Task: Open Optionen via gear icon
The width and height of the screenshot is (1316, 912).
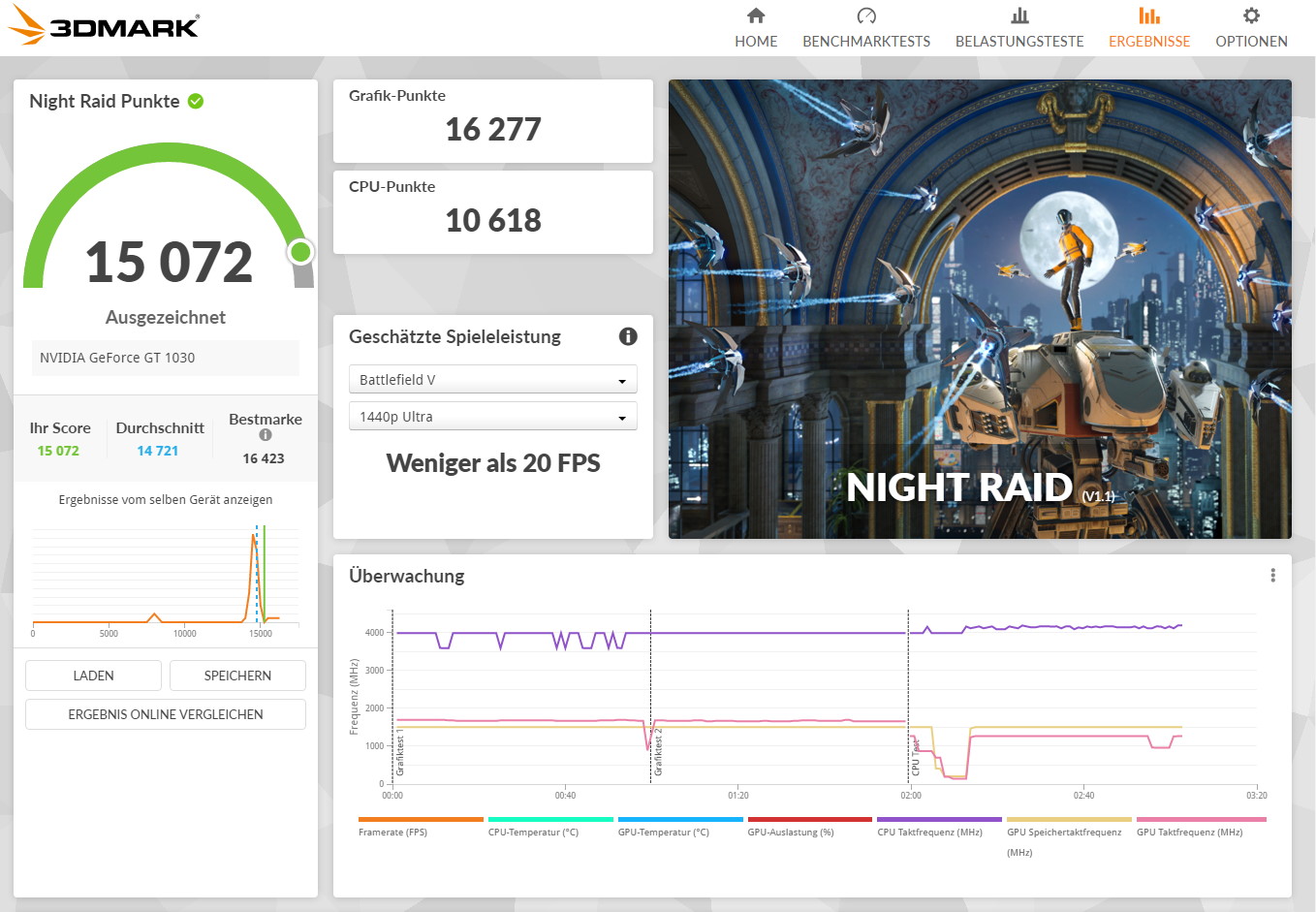Action: 1251,16
